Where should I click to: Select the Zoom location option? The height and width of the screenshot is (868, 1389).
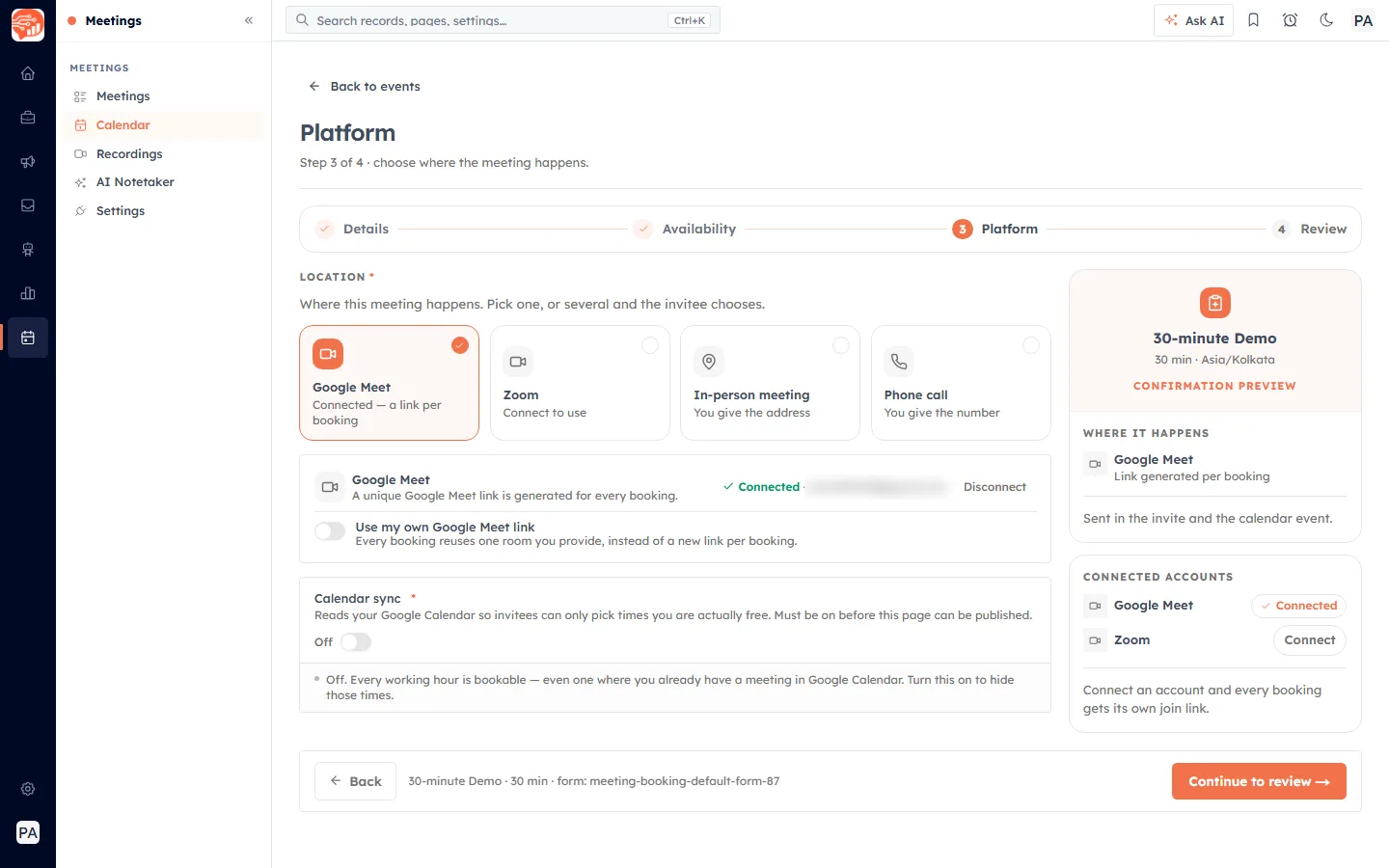tap(580, 383)
